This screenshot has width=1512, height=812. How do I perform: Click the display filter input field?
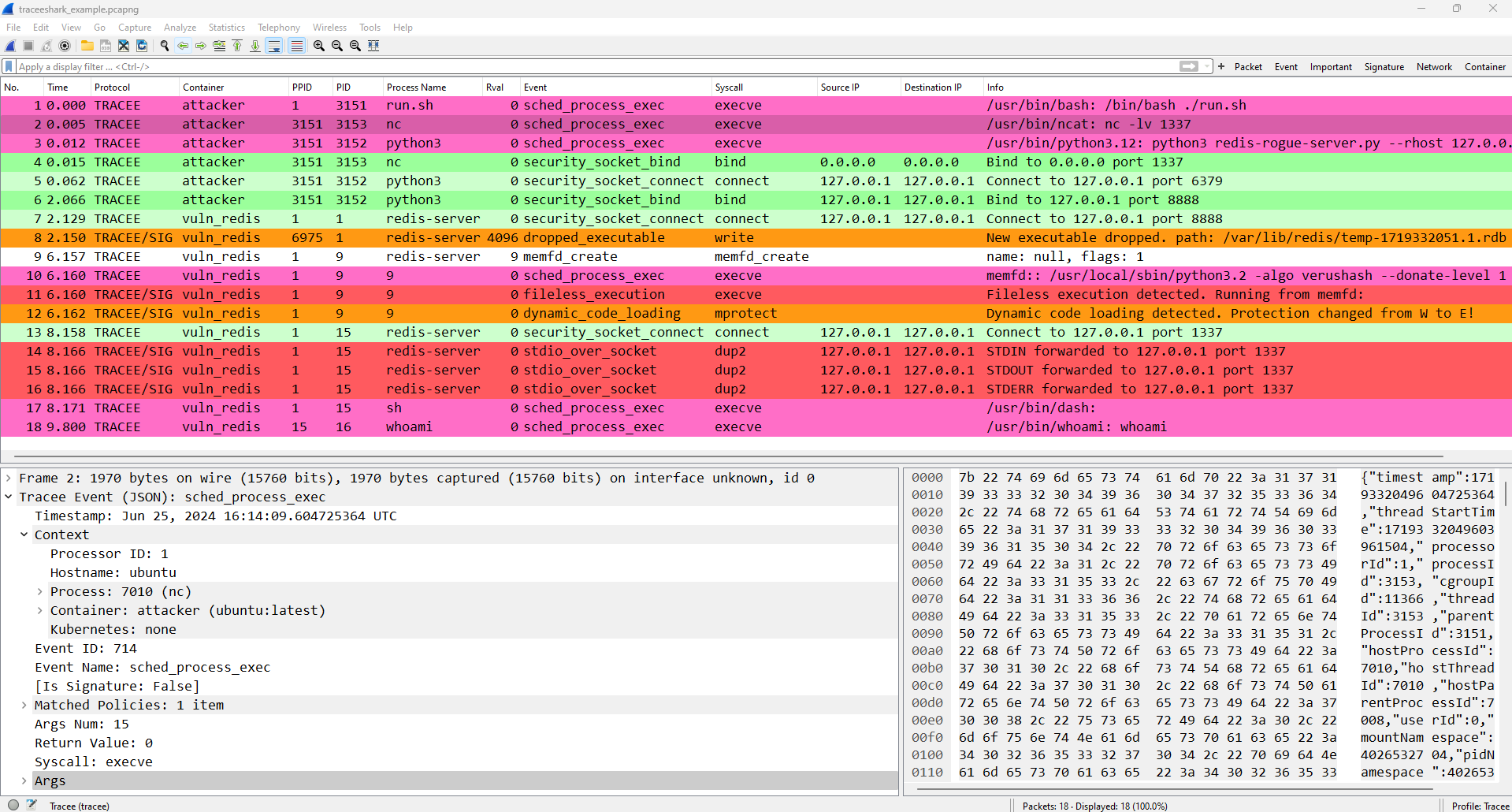click(x=599, y=66)
